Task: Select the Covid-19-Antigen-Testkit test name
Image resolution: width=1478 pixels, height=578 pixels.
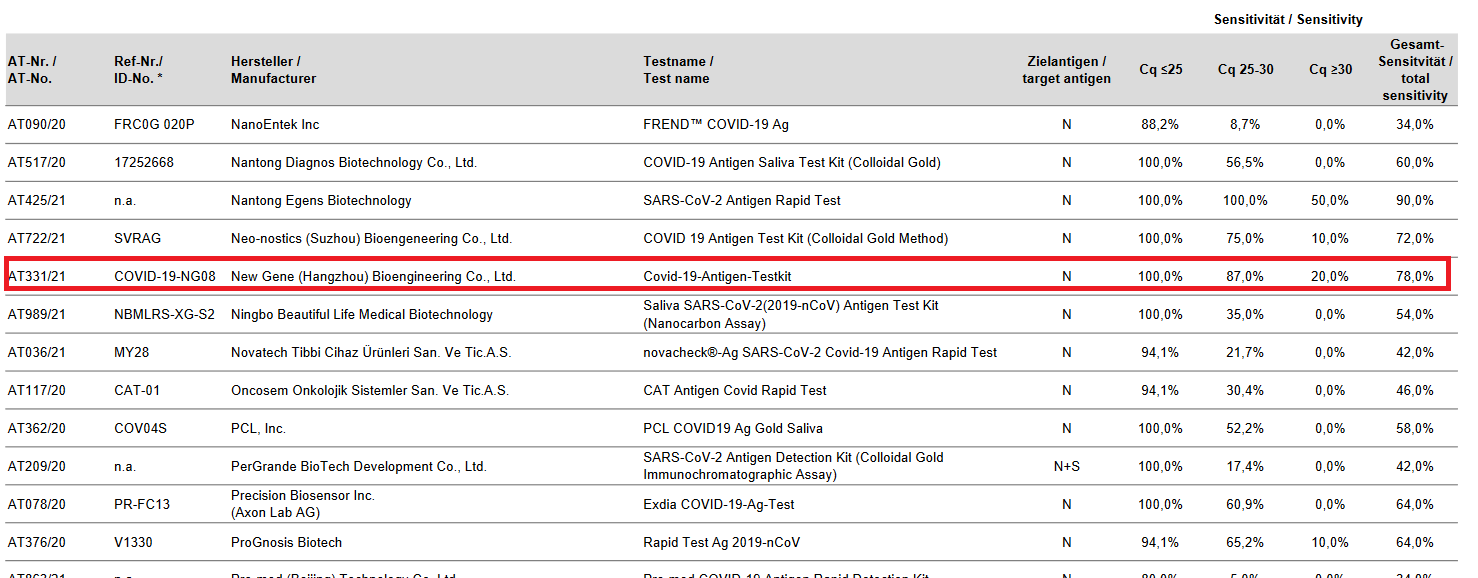Action: [717, 277]
